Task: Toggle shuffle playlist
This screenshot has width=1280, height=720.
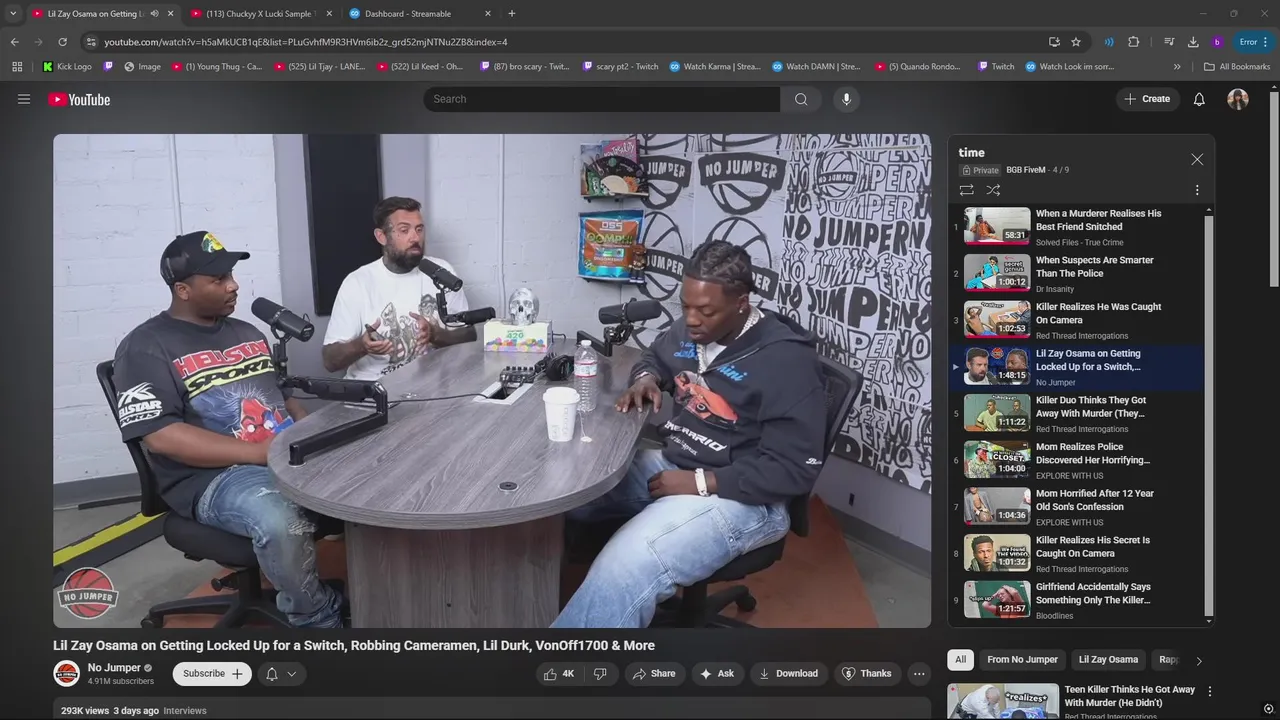Action: click(993, 190)
